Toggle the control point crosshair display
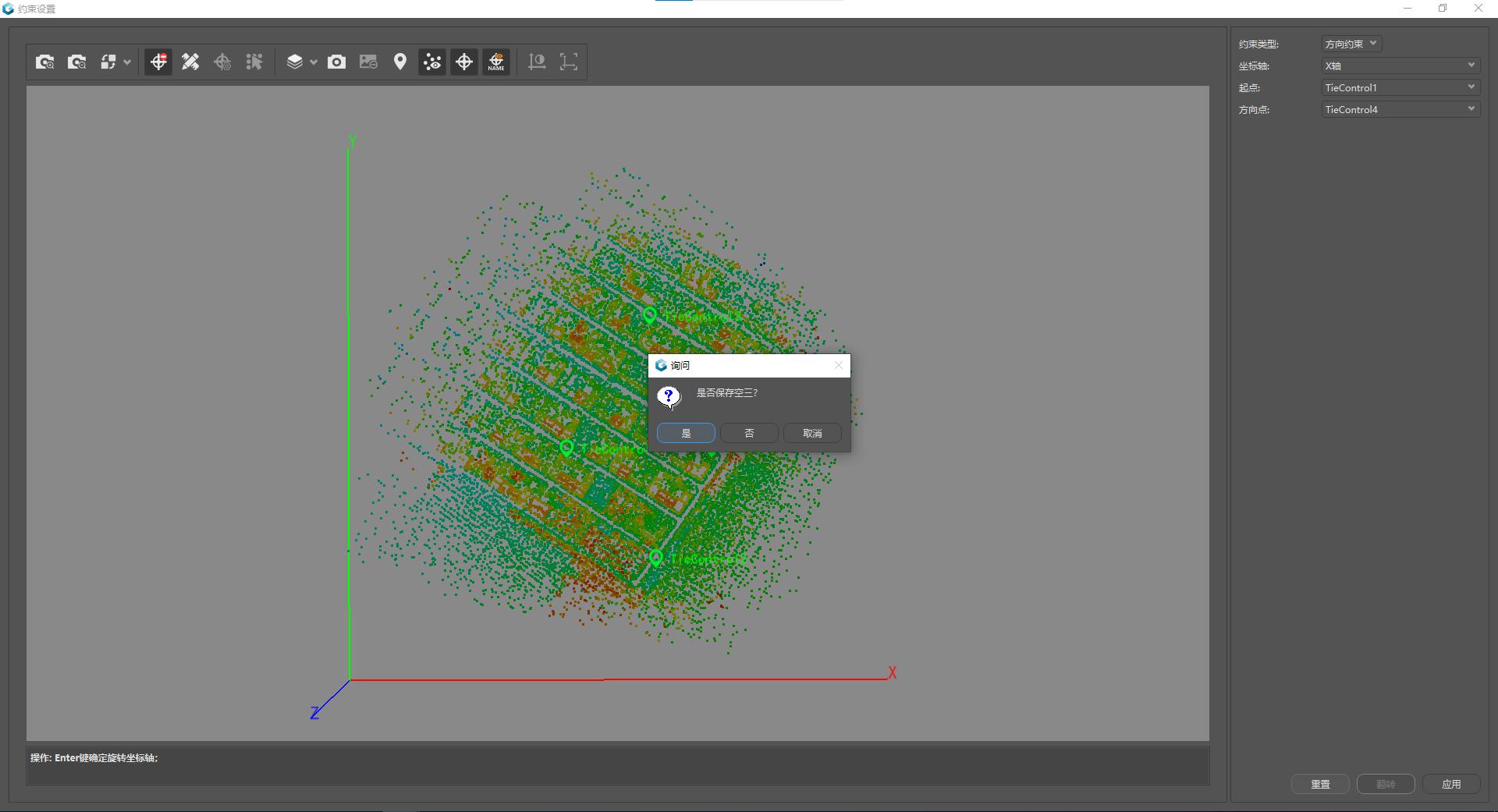The height and width of the screenshot is (812, 1498). pos(464,62)
